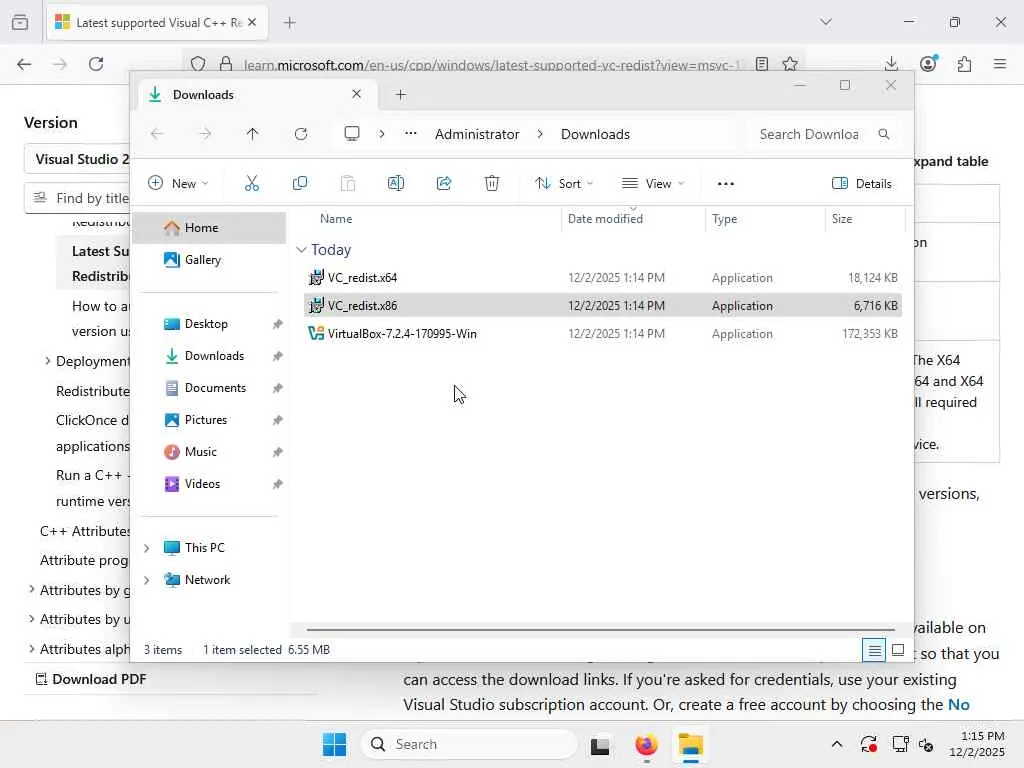Image resolution: width=1024 pixels, height=768 pixels.
Task: Open new Firefox tab with plus button
Action: click(290, 23)
